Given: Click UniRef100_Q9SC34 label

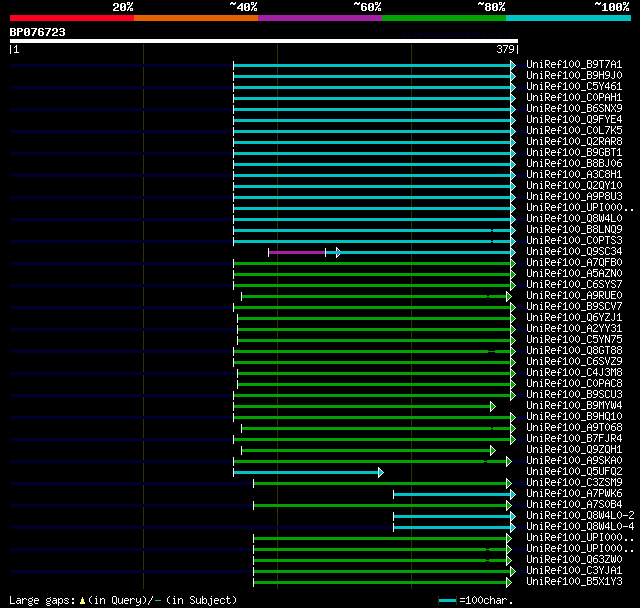Looking at the screenshot, I should (574, 252).
